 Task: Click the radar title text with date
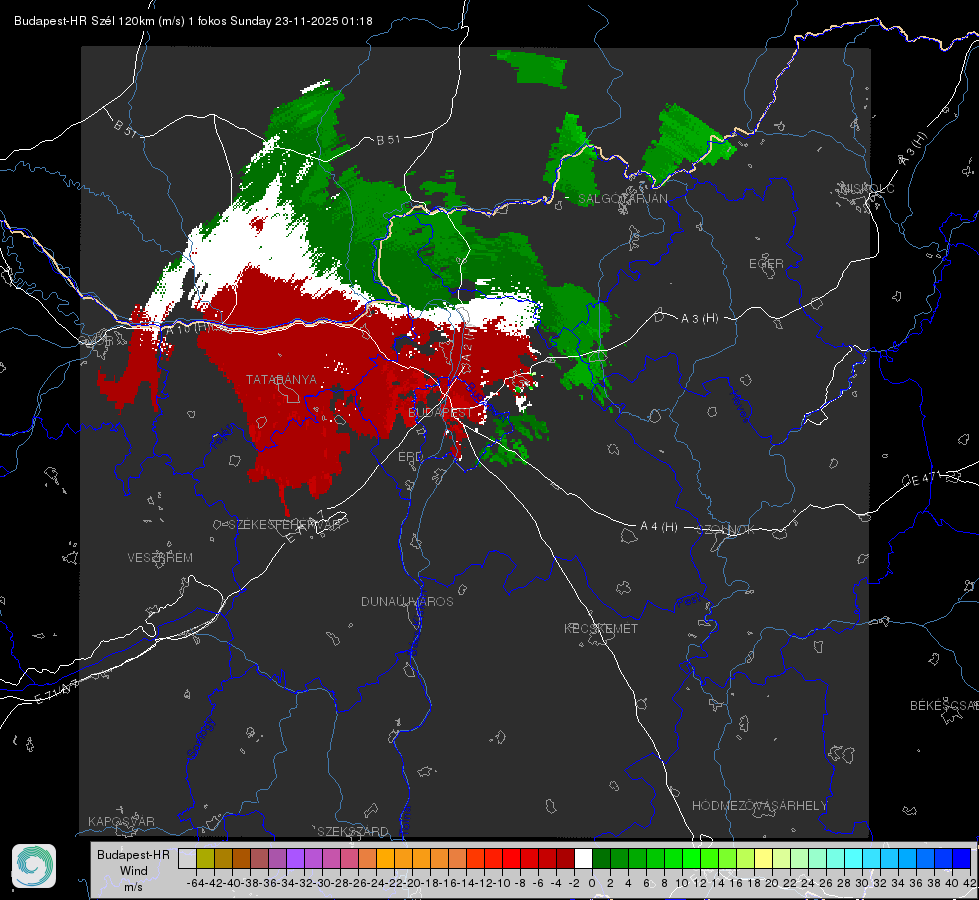194,21
